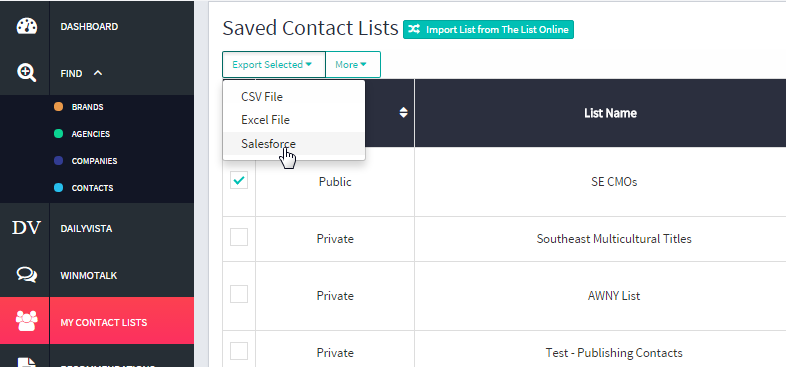
Task: Expand the More dropdown
Action: click(x=353, y=65)
